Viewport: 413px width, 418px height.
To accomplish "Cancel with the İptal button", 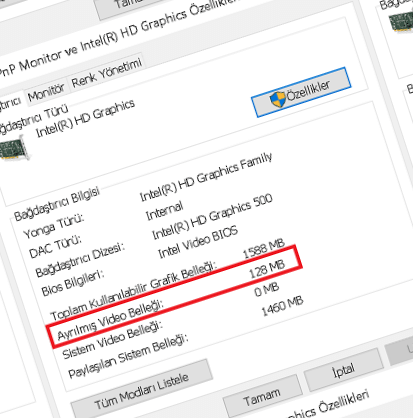I will pos(343,370).
